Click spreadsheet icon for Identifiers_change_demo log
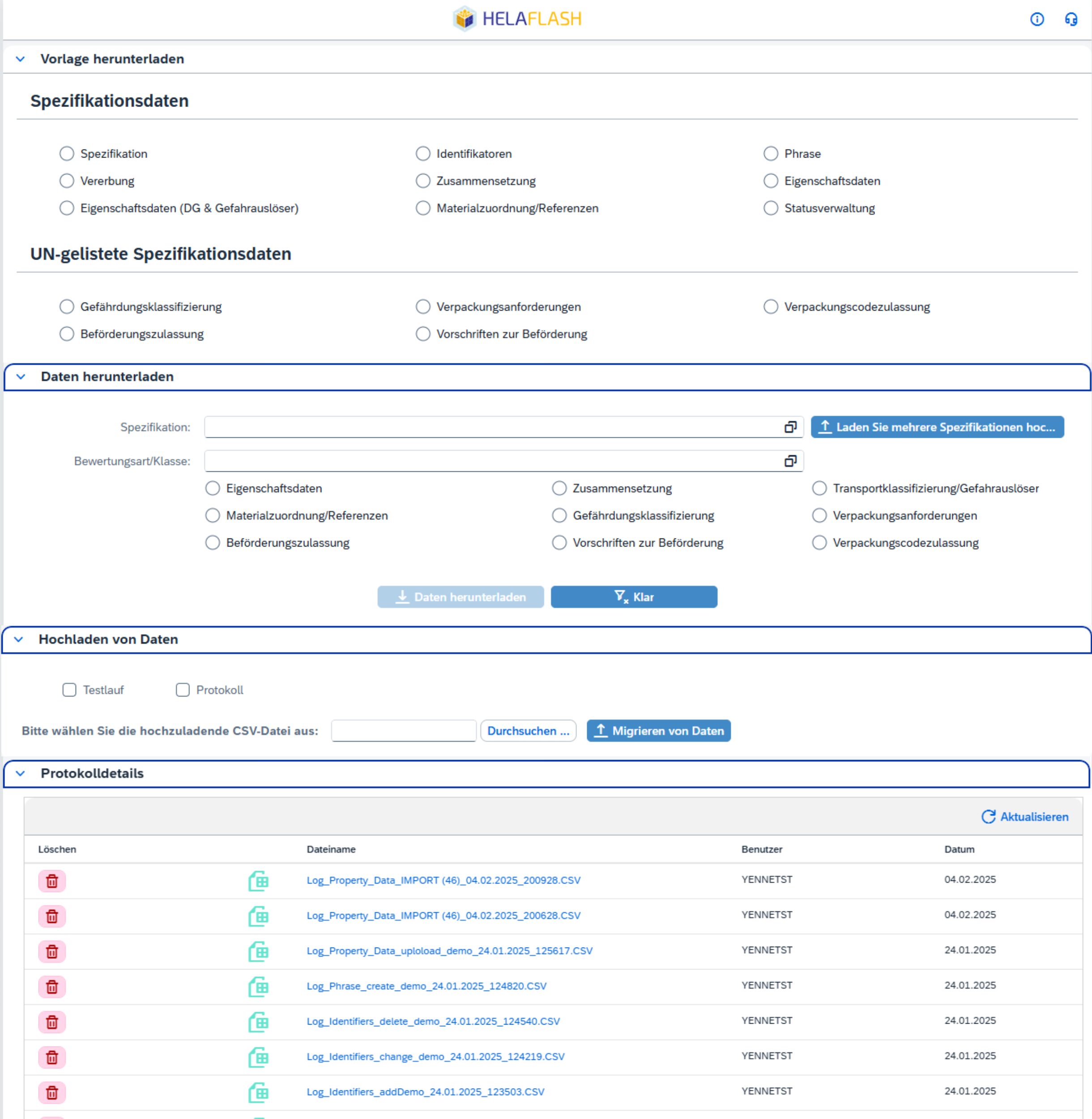 coord(258,1058)
